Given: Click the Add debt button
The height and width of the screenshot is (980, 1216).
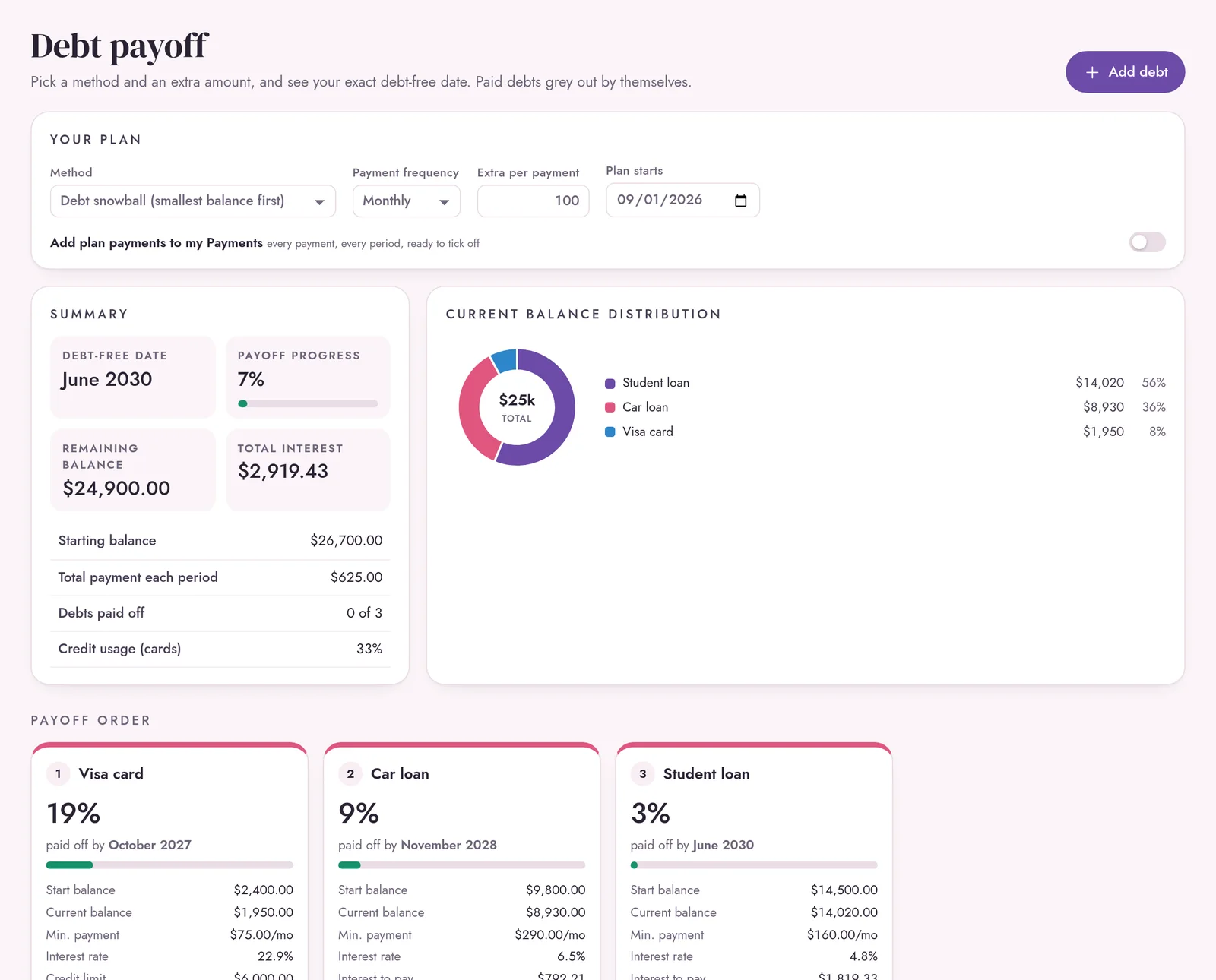Looking at the screenshot, I should point(1125,72).
